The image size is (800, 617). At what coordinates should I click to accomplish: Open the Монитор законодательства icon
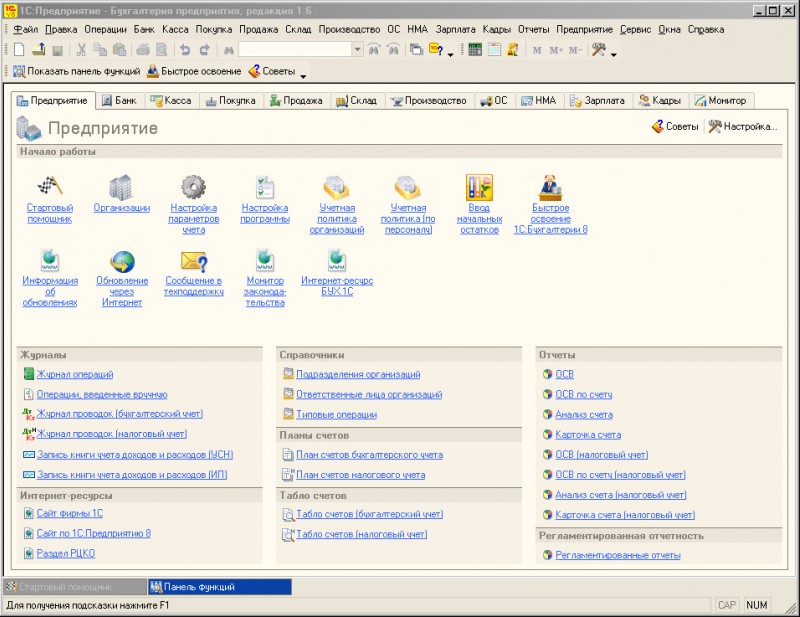pyautogui.click(x=265, y=261)
